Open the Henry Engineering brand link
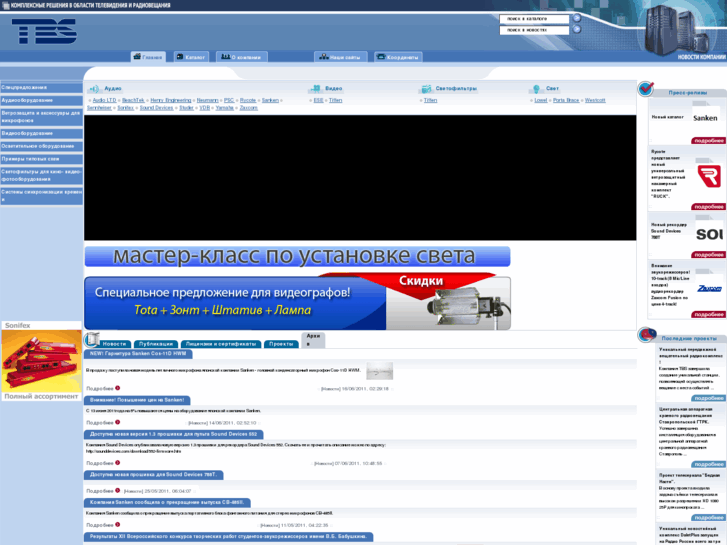This screenshot has width=727, height=545. pyautogui.click(x=171, y=100)
